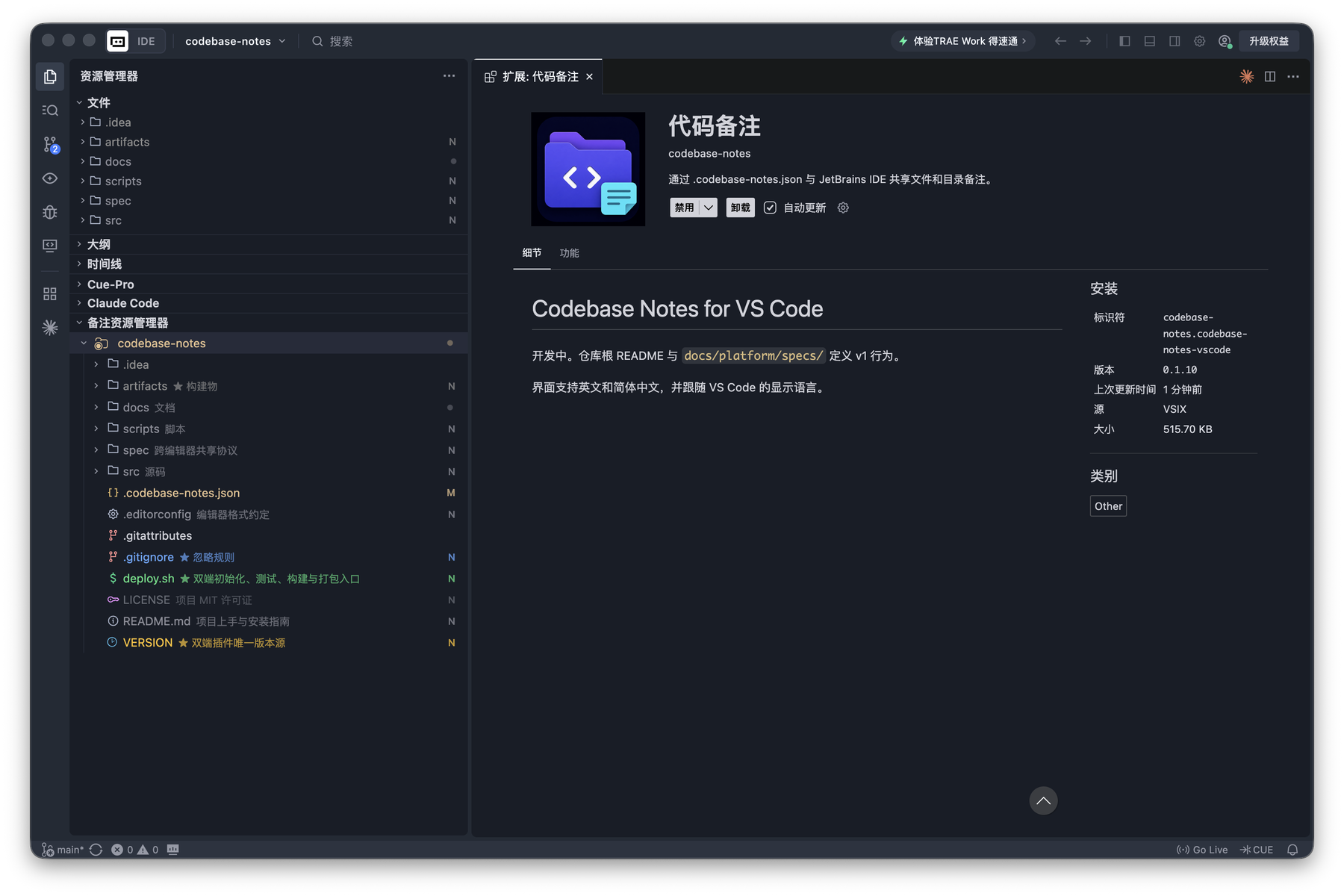Click the sync changes icon in status bar

(96, 850)
